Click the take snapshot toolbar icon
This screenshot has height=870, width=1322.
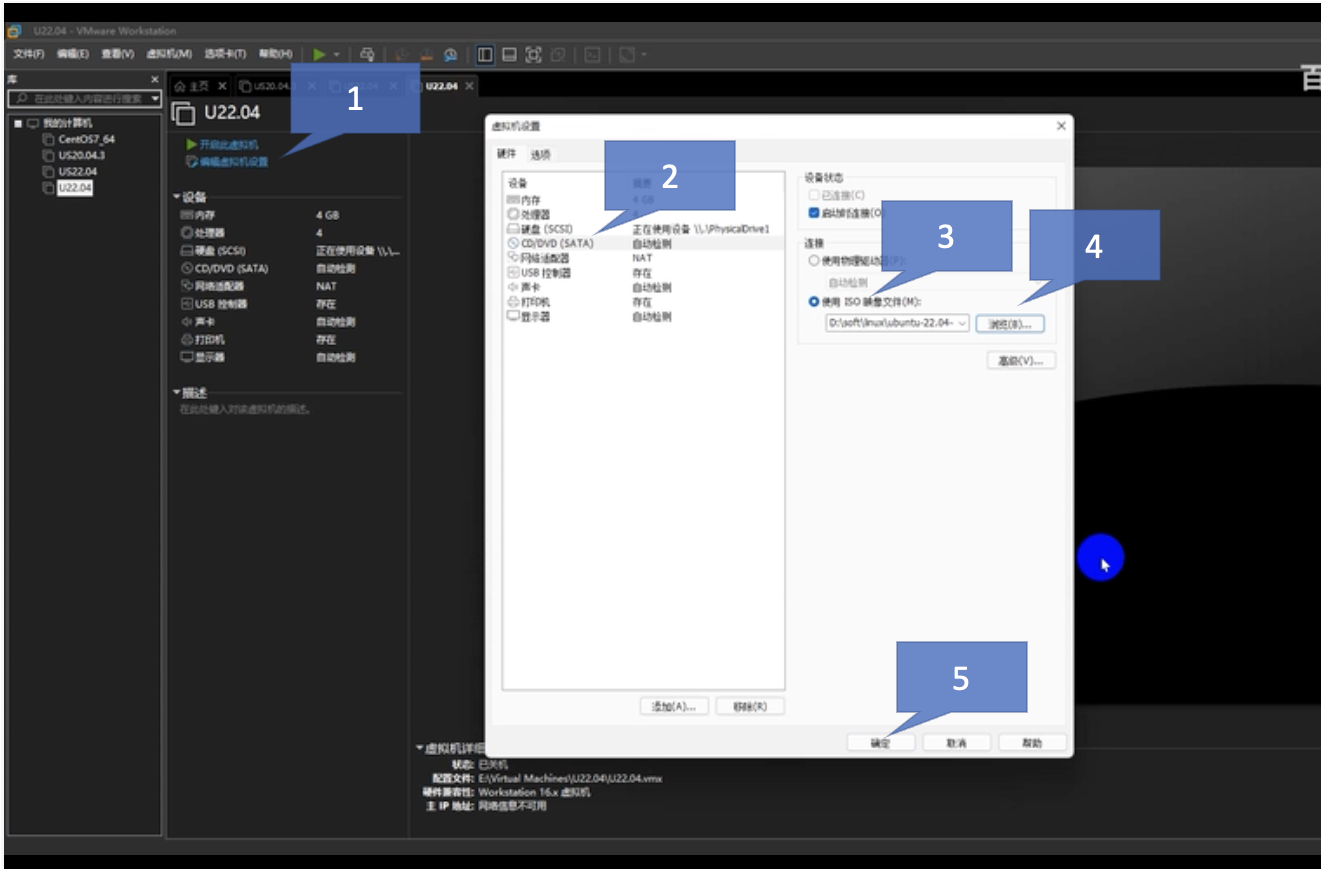tap(403, 54)
